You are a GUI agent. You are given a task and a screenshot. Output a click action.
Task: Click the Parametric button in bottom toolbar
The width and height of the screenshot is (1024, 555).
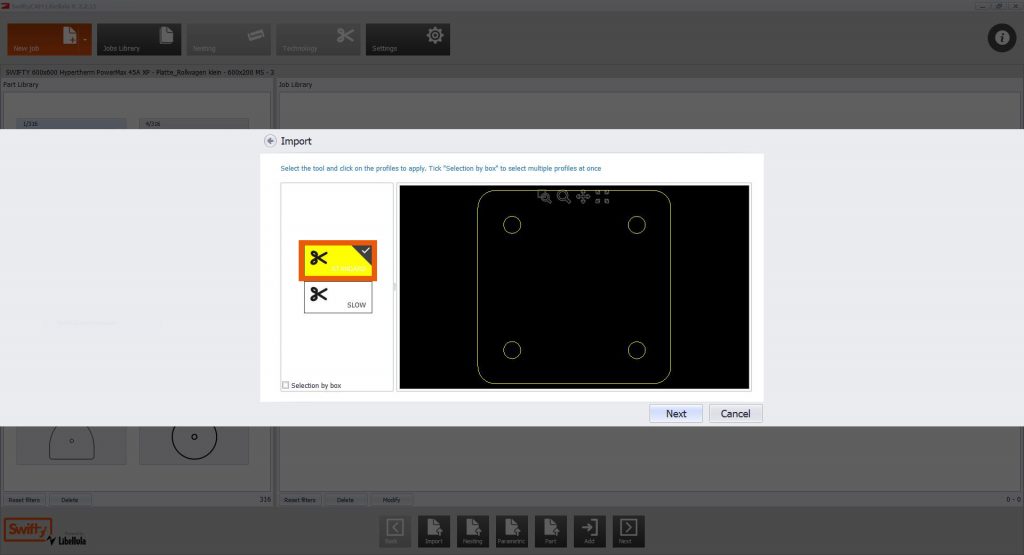click(x=512, y=531)
